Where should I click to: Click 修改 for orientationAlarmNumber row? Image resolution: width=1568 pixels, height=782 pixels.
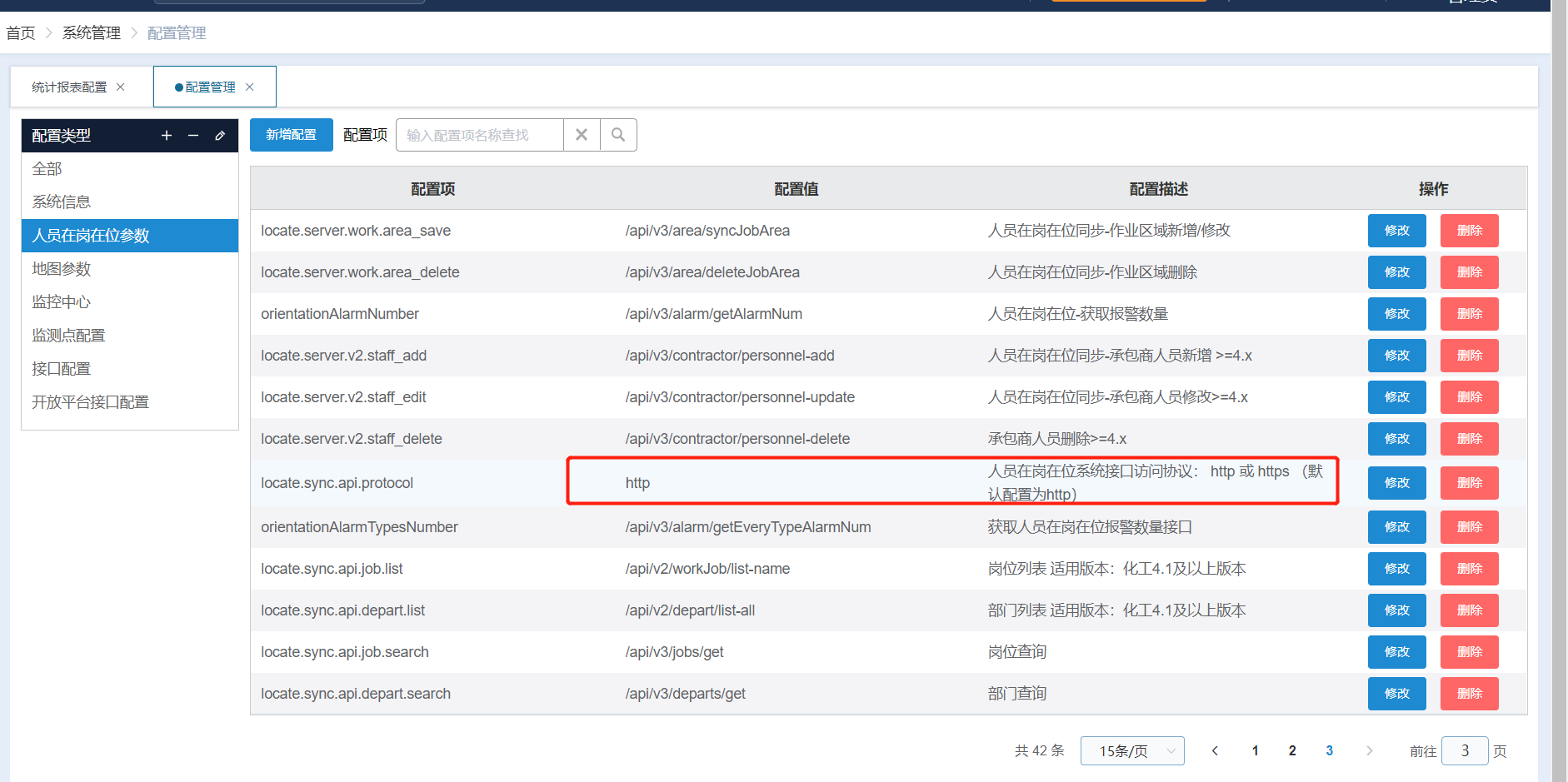(1397, 314)
